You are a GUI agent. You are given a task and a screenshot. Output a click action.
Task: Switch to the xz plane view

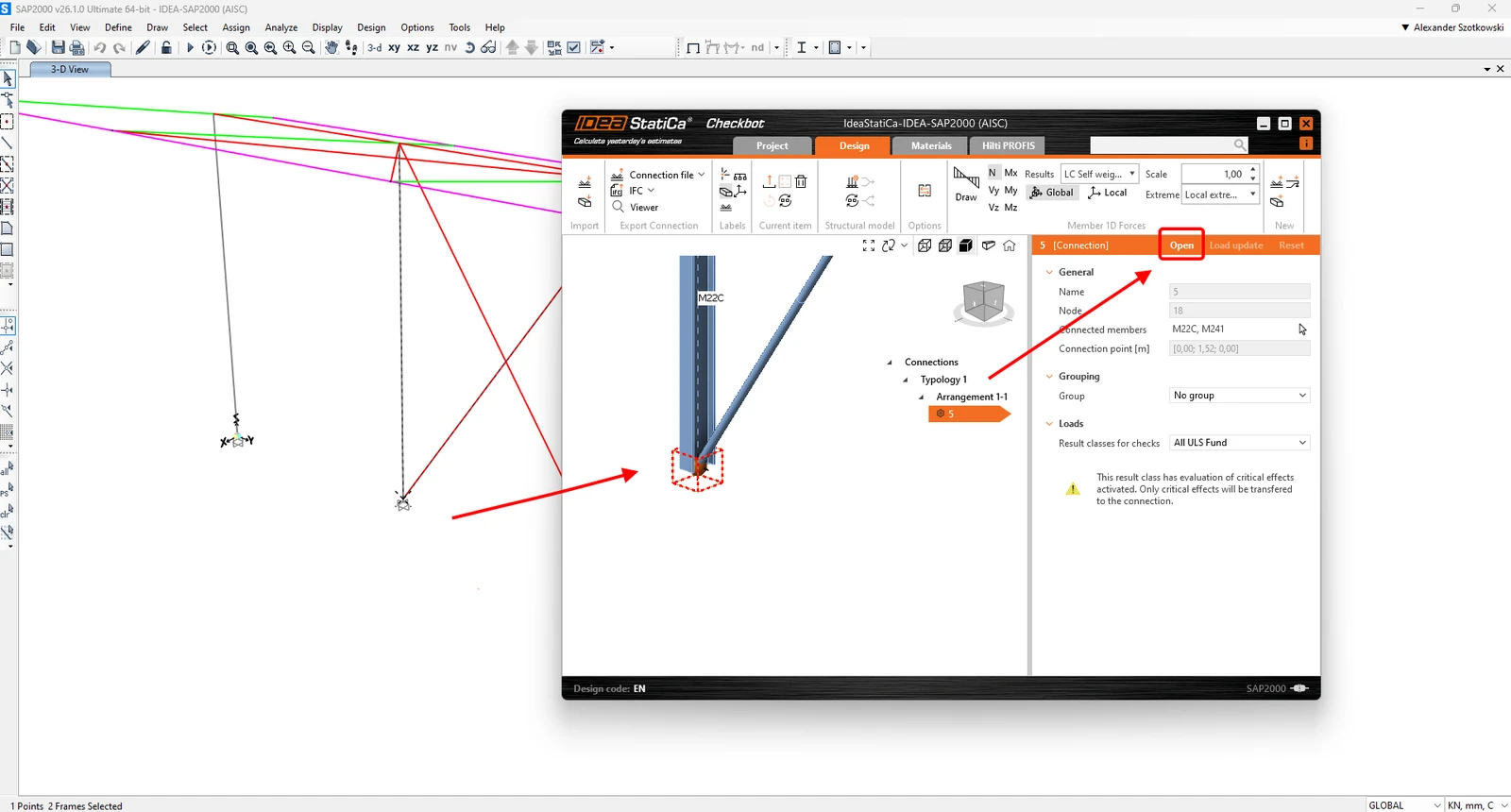click(413, 47)
